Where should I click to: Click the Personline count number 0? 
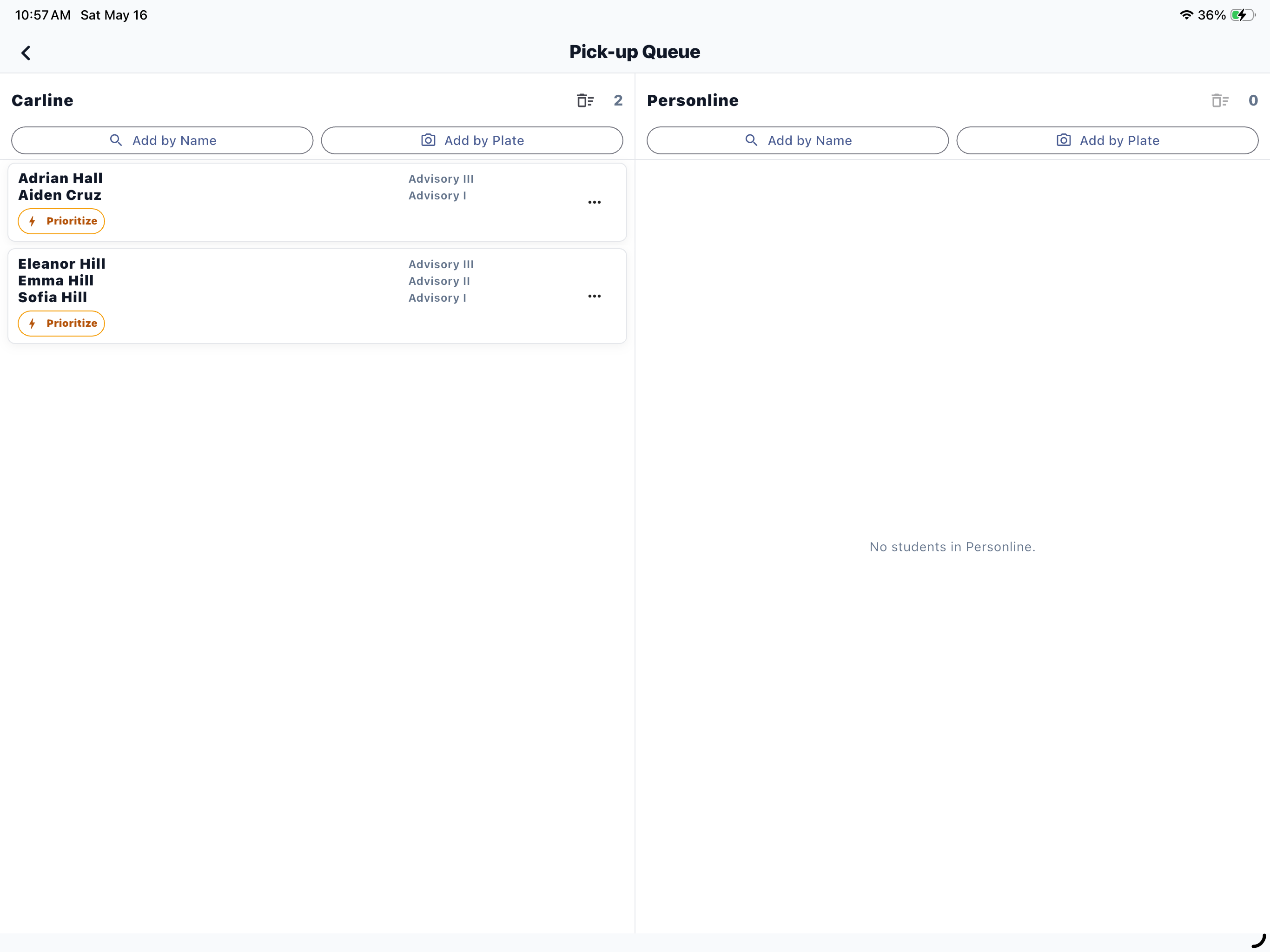point(1253,100)
